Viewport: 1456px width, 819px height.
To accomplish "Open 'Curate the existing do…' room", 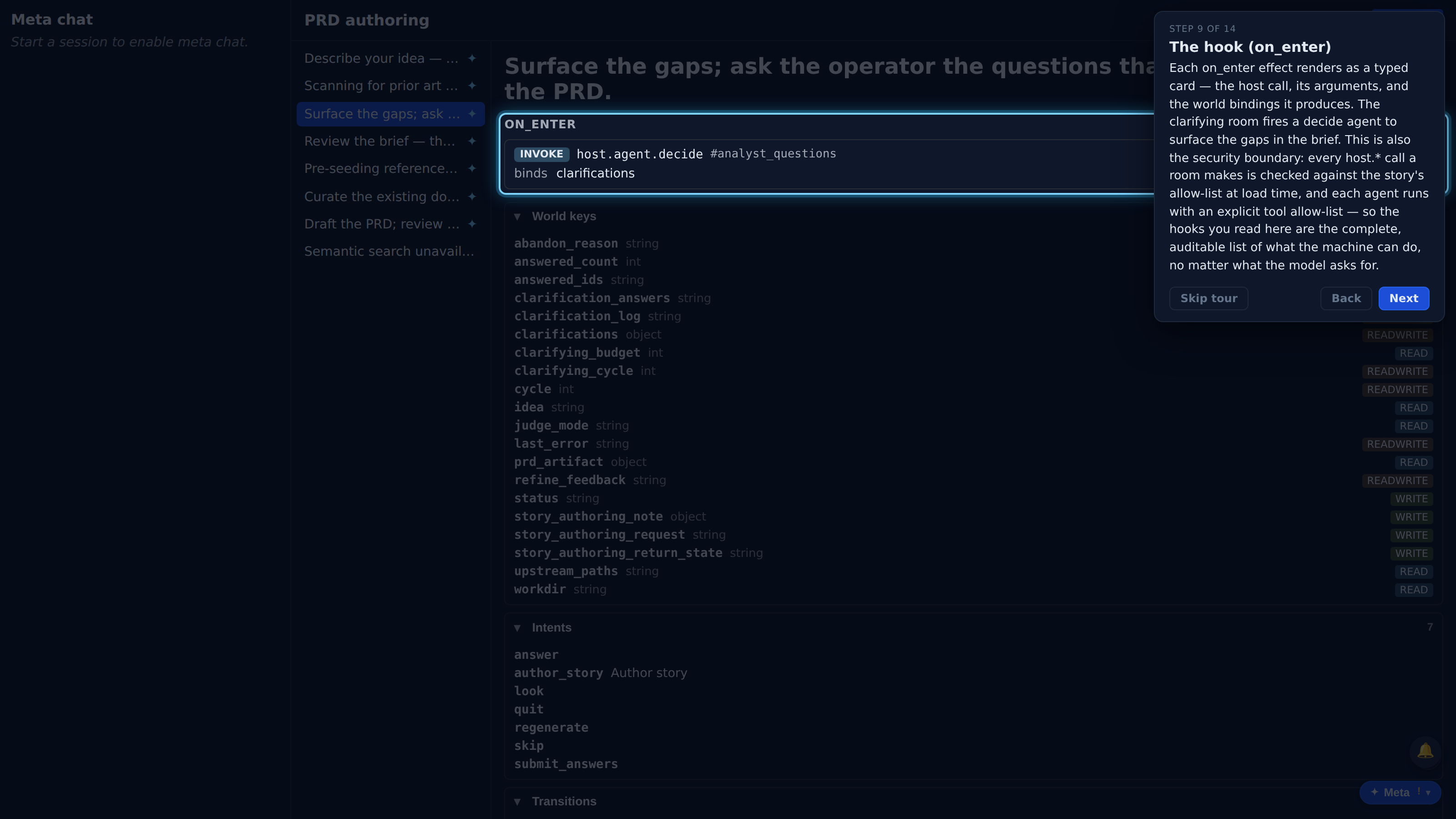I will (x=390, y=197).
